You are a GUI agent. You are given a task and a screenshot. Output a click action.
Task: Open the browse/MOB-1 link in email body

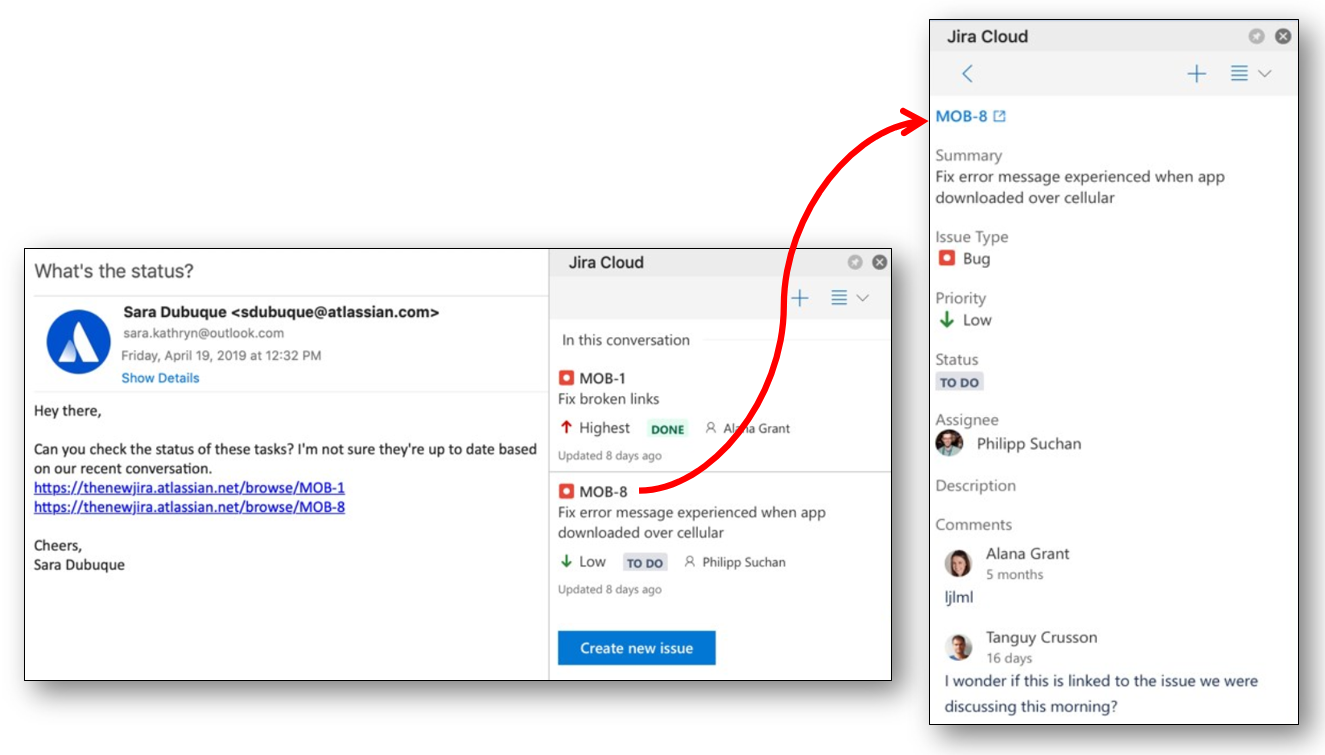click(189, 488)
